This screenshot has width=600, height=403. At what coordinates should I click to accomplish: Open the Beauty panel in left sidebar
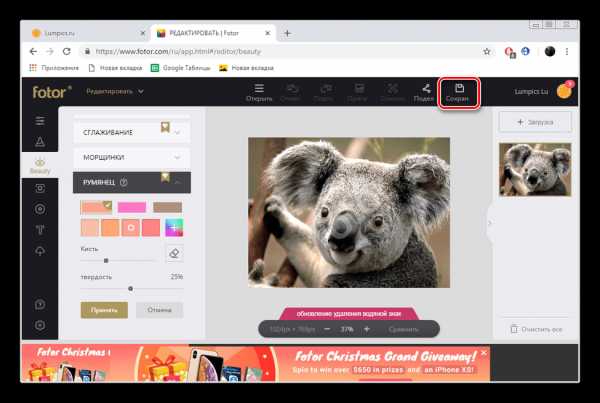(40, 164)
